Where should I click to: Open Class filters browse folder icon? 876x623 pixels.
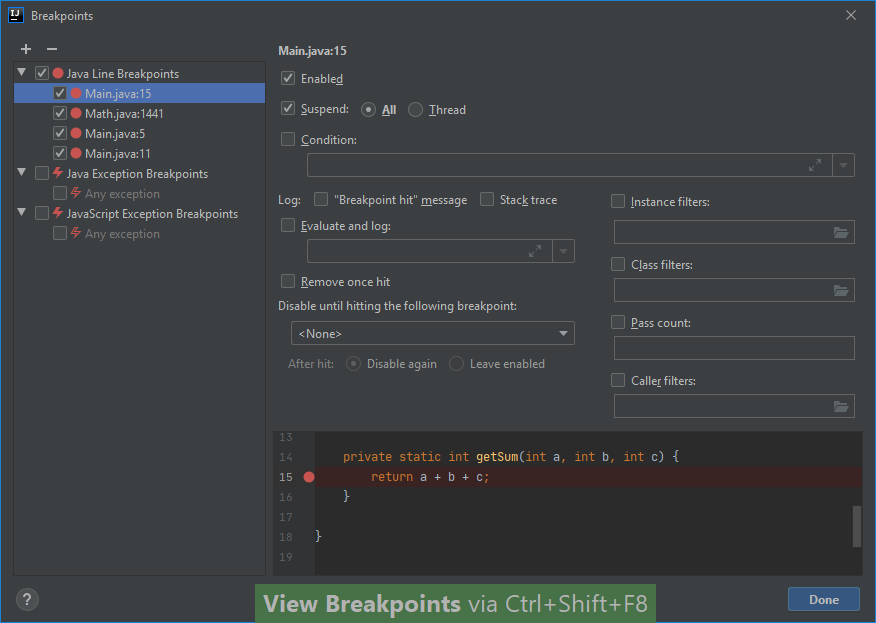pyautogui.click(x=841, y=291)
